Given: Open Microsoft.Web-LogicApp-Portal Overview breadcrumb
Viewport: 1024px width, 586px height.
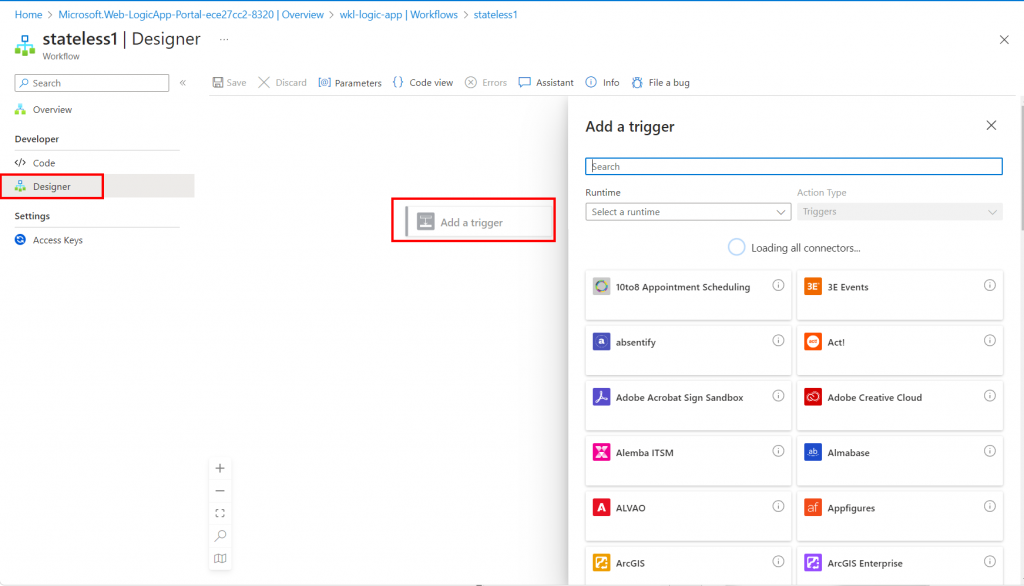Looking at the screenshot, I should (x=191, y=14).
